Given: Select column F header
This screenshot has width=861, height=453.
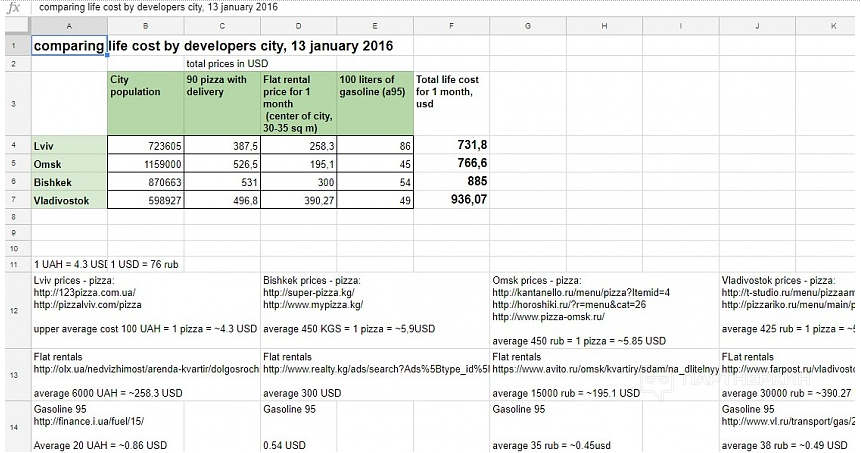Looking at the screenshot, I should tap(451, 26).
